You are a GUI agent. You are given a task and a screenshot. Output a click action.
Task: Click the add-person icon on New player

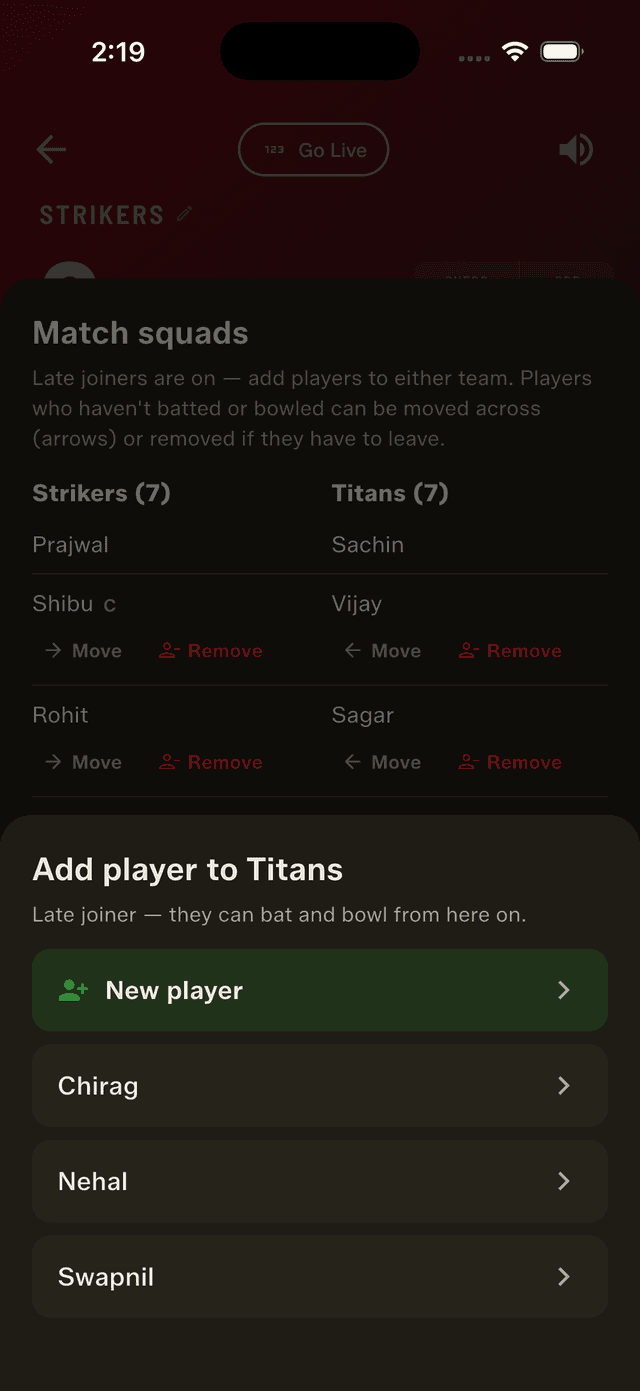point(74,990)
